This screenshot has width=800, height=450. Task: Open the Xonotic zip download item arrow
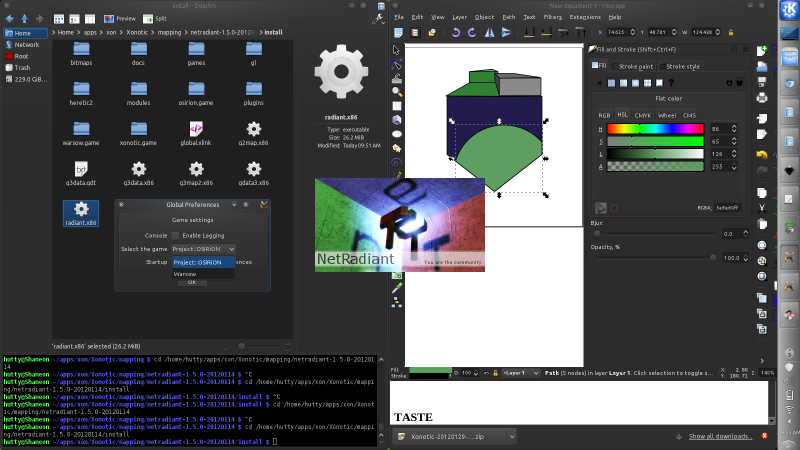511,436
